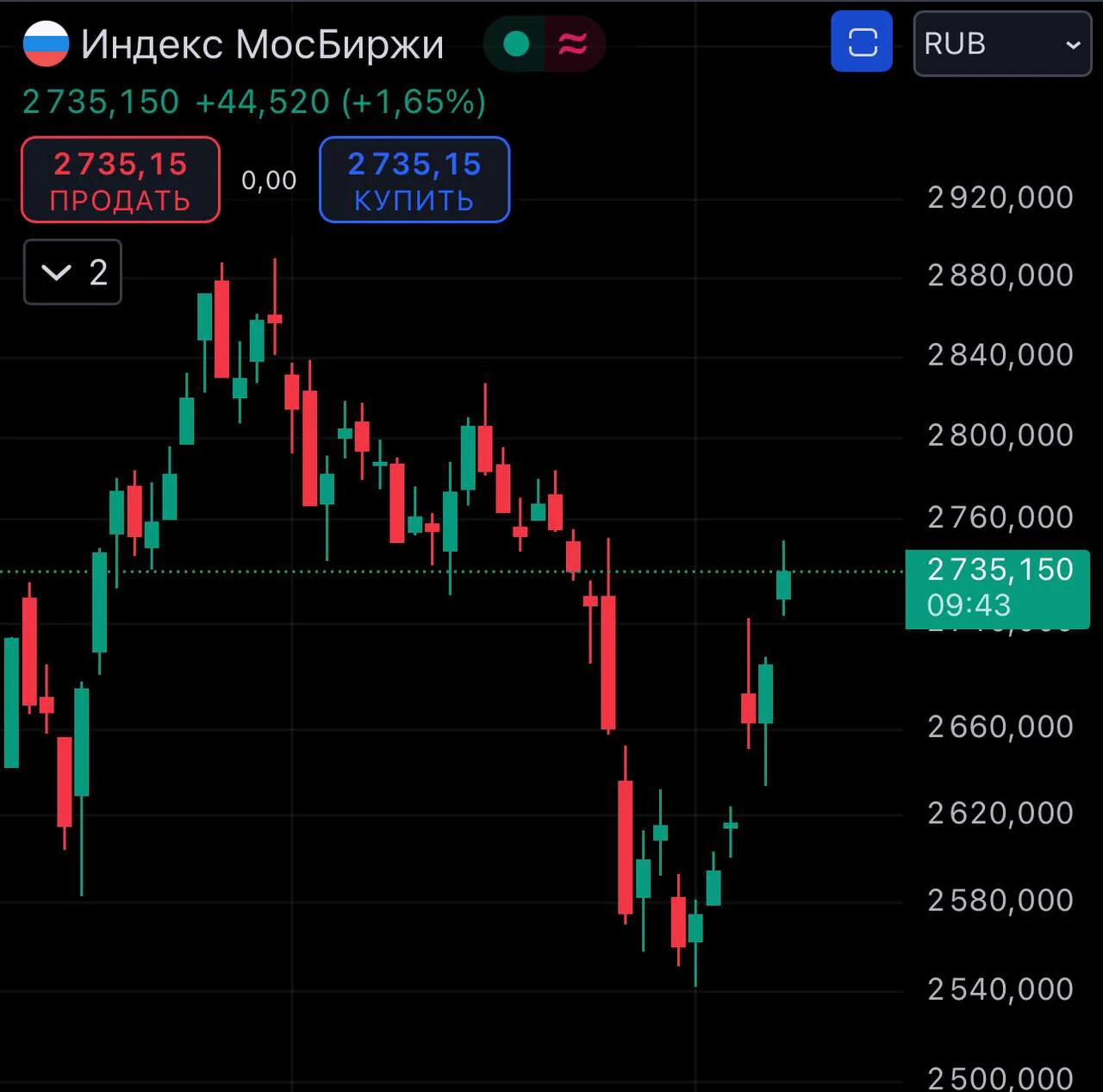The height and width of the screenshot is (1092, 1103).
Task: Click the blue fullscreen chart button
Action: tap(862, 42)
